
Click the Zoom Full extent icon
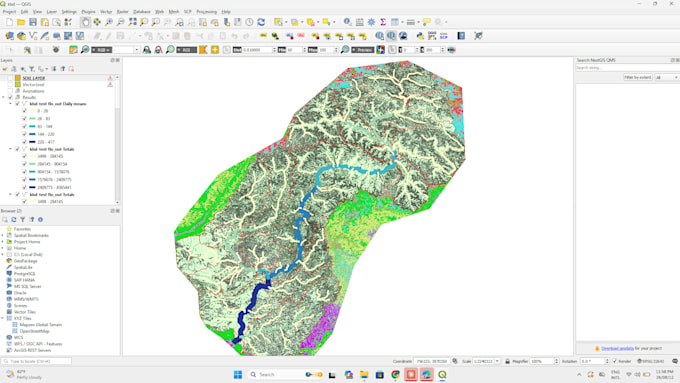tap(132, 22)
